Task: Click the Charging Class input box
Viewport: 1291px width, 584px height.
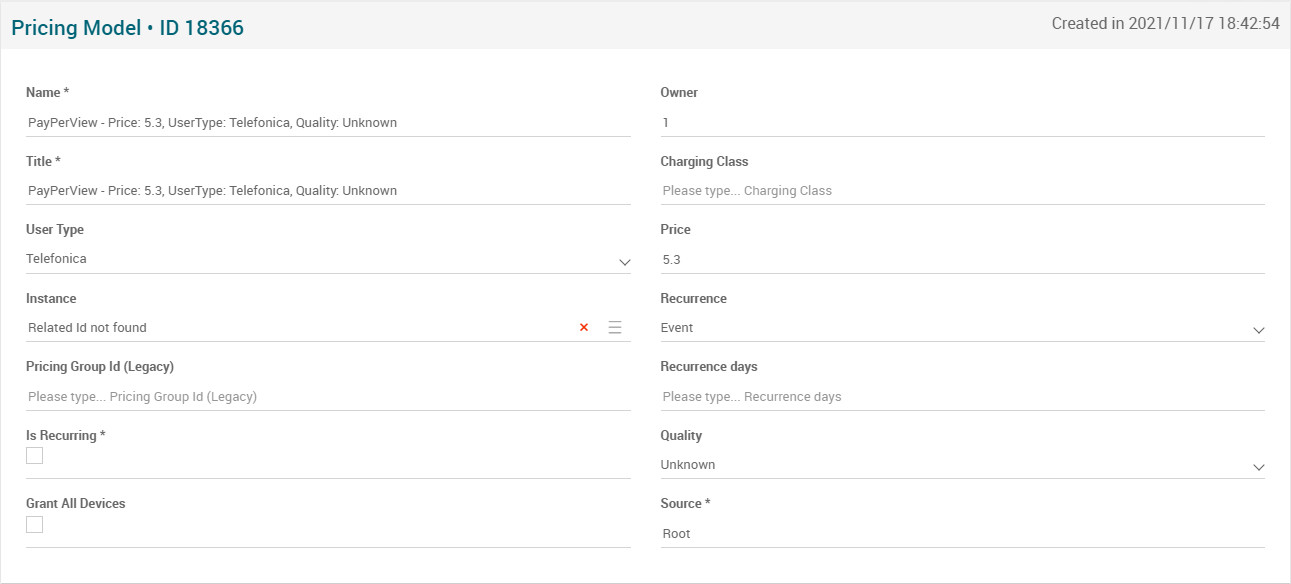Action: pos(961,191)
